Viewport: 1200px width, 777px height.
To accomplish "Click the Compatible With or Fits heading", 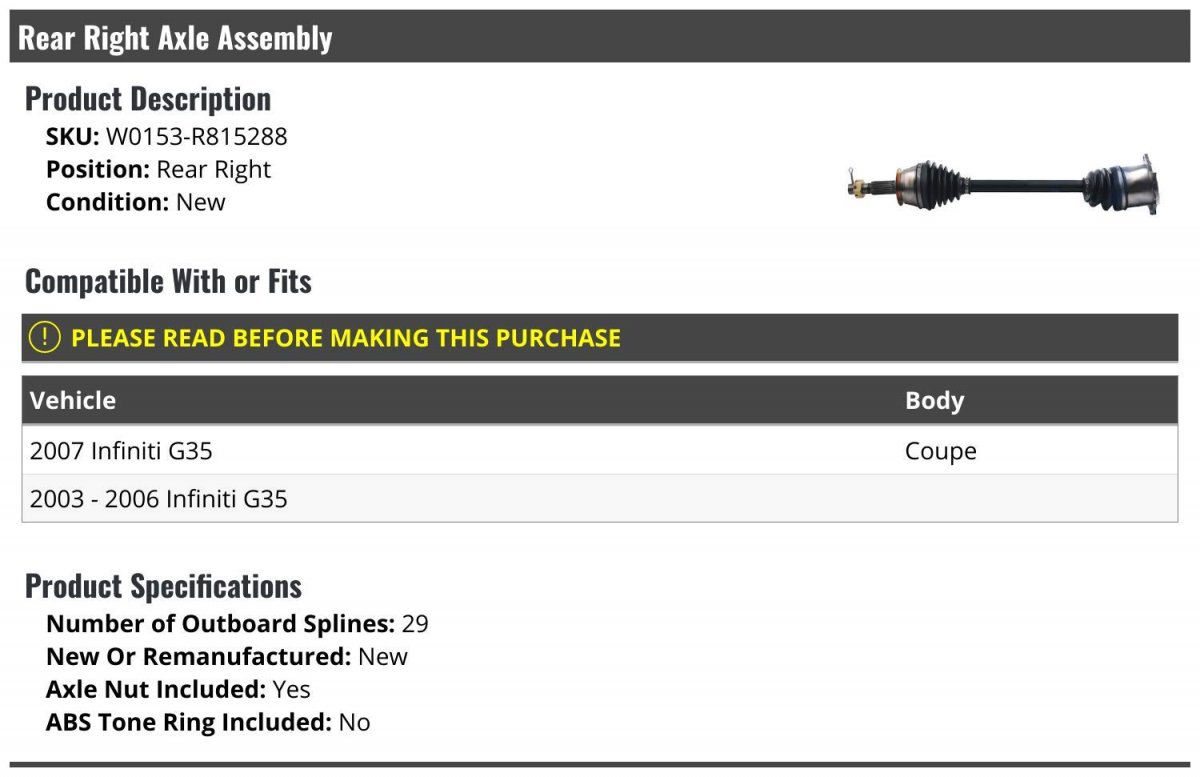I will click(x=168, y=282).
